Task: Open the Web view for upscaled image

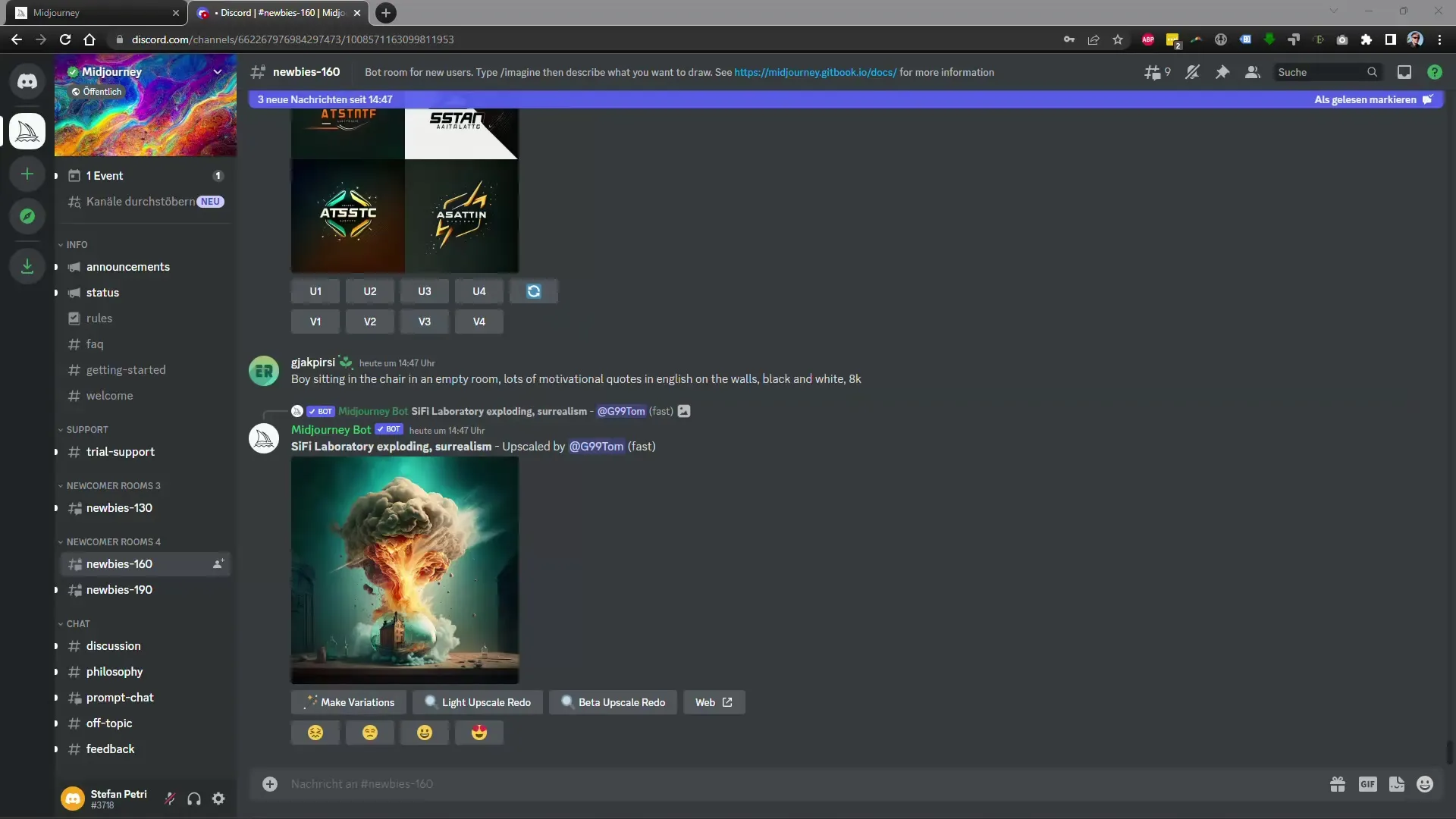Action: (714, 701)
